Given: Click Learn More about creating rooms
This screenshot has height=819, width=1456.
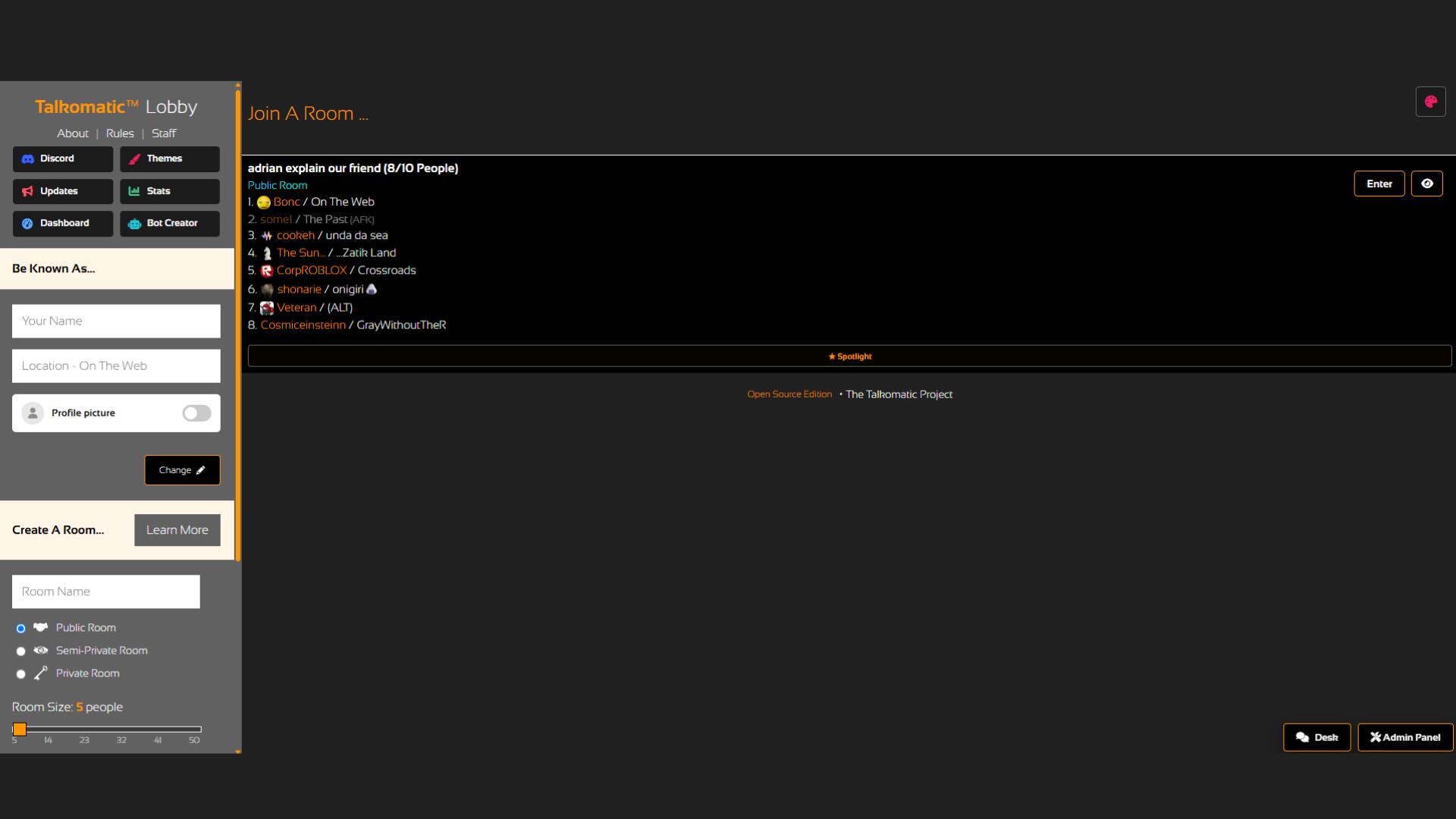Looking at the screenshot, I should pyautogui.click(x=177, y=530).
